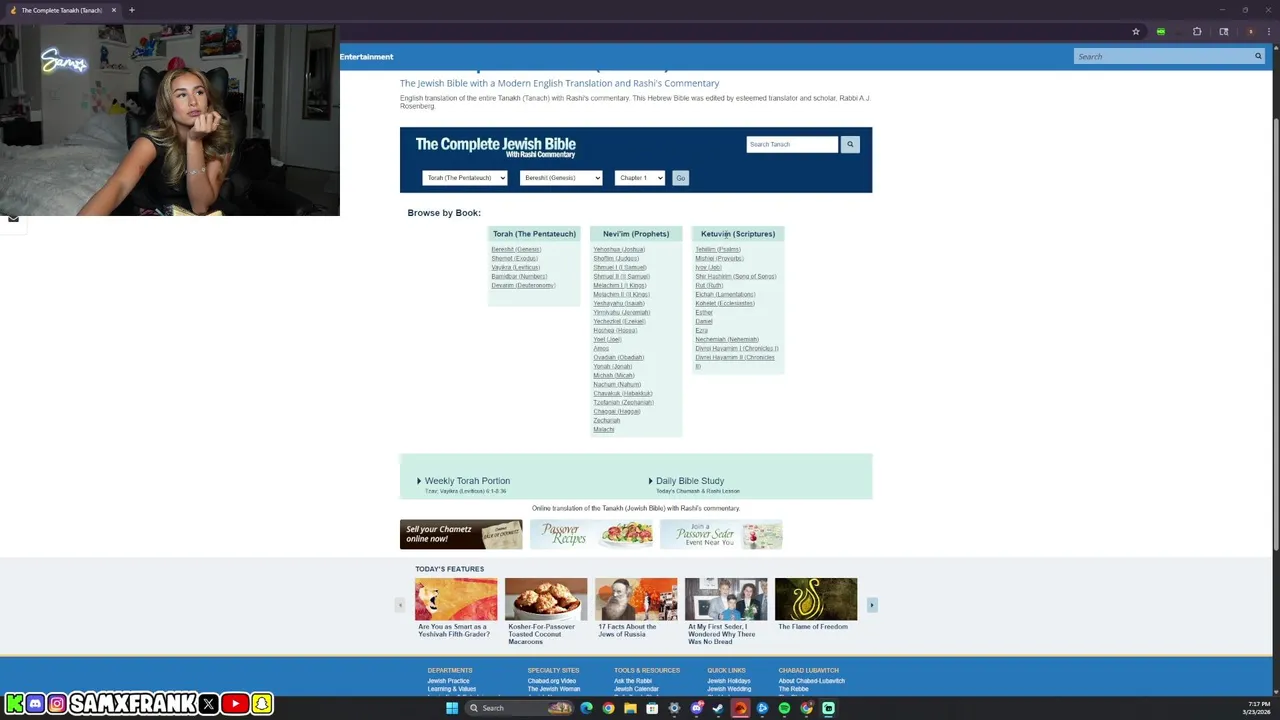Open Kohelet (Ecclesiastes) link
Screen dimensions: 1280x720
pos(725,303)
